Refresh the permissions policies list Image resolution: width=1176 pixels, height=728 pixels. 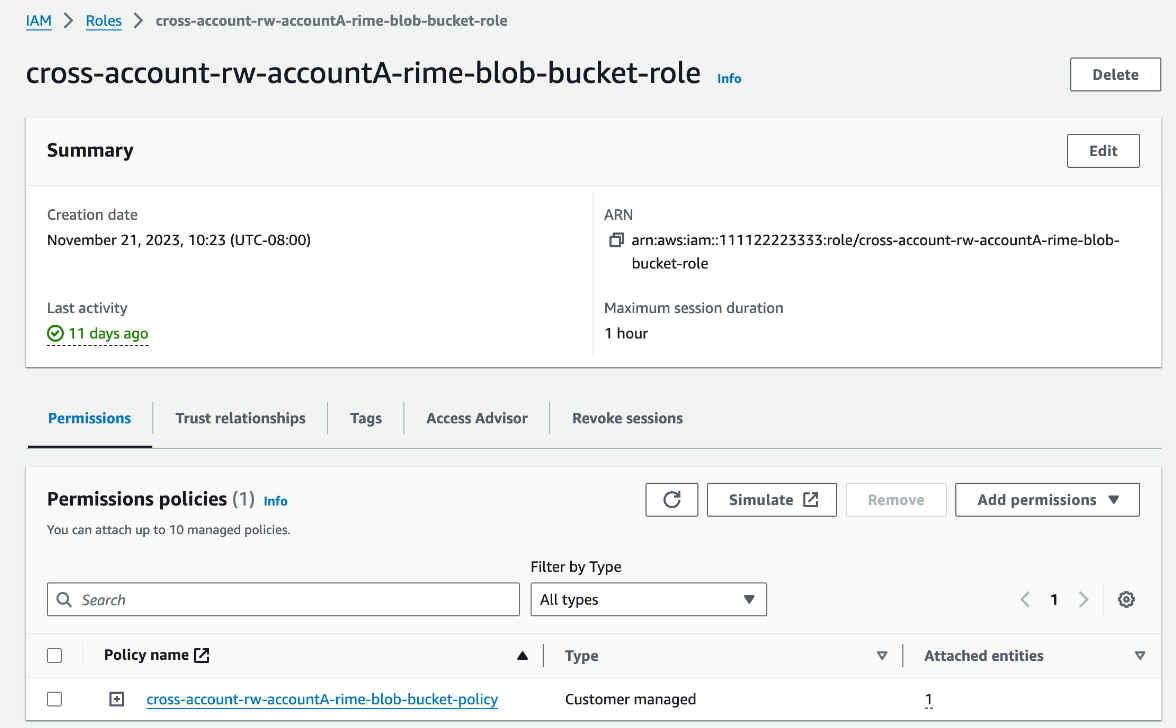pos(671,500)
